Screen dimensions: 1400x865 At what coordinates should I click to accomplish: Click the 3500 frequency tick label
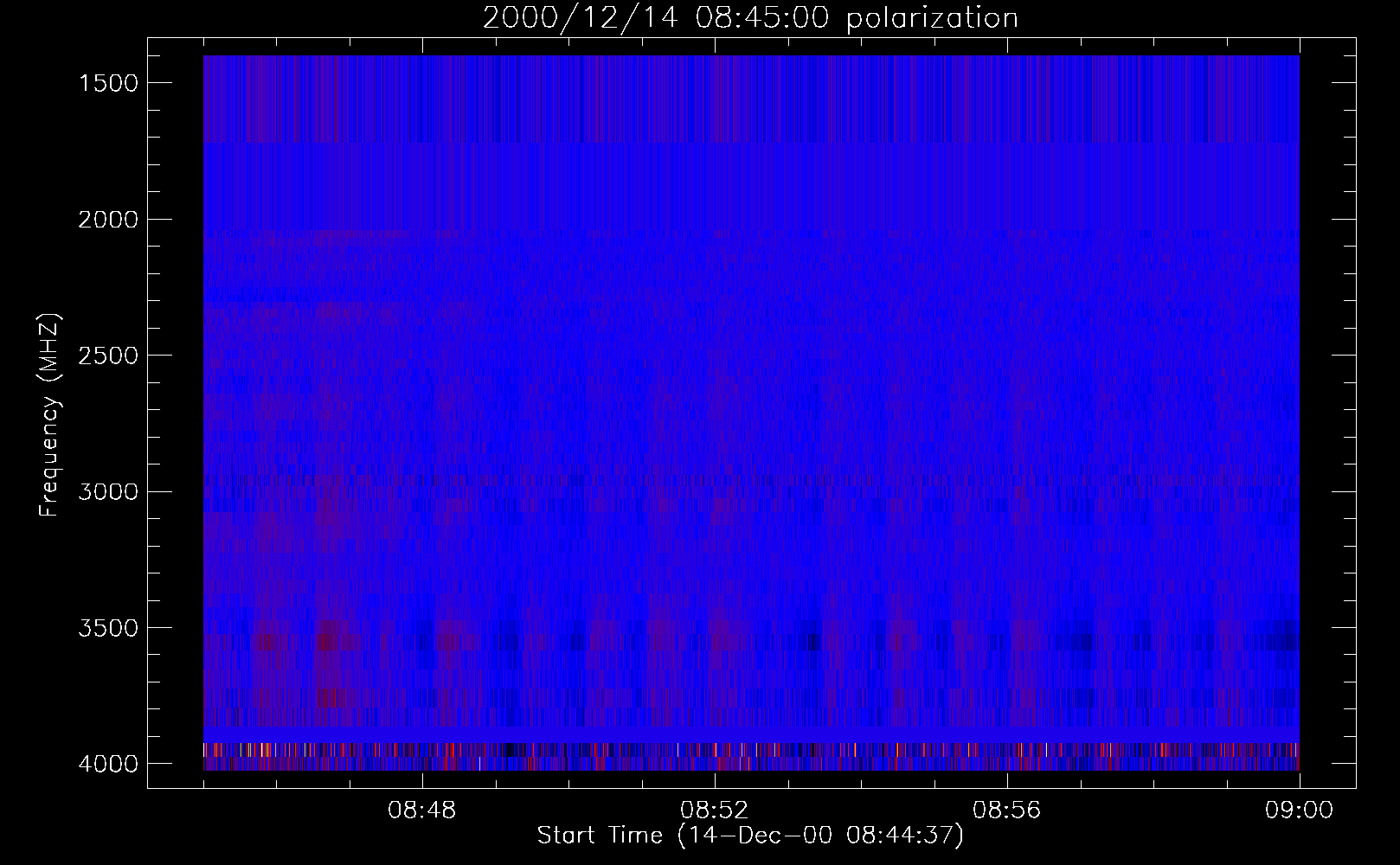(108, 628)
